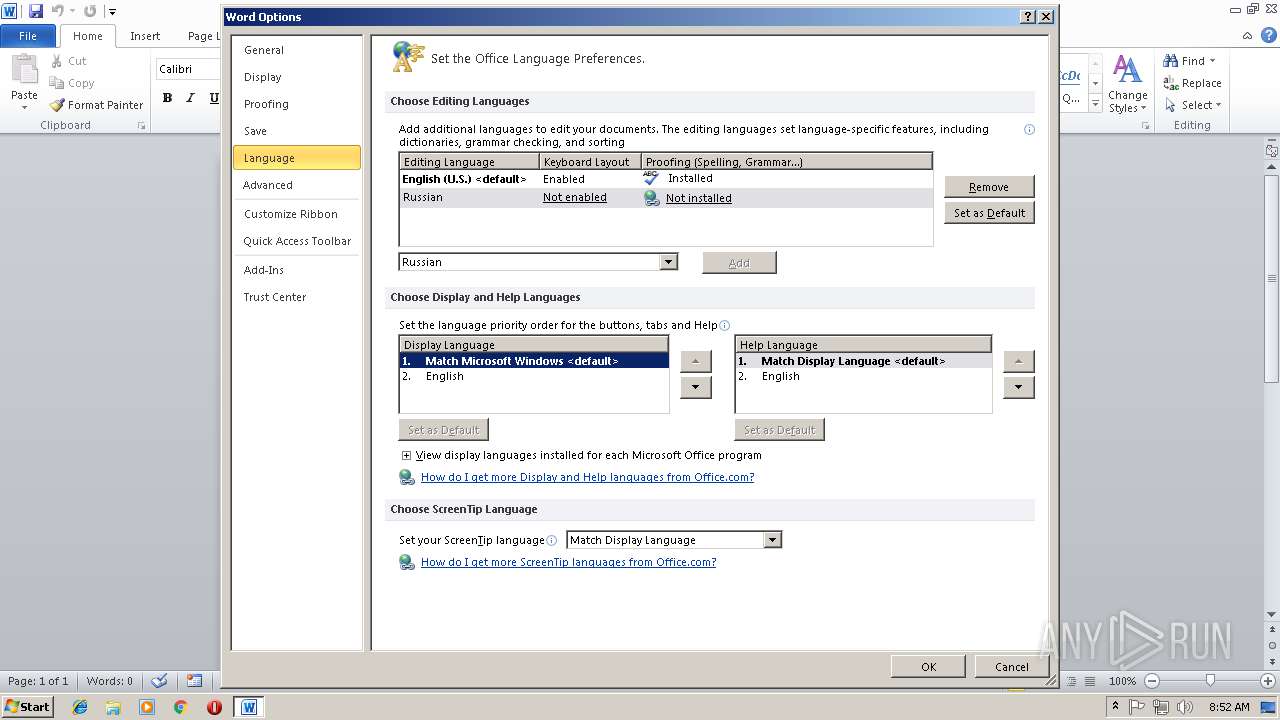
Task: Toggle Italic formatting in the ribbon
Action: point(190,98)
